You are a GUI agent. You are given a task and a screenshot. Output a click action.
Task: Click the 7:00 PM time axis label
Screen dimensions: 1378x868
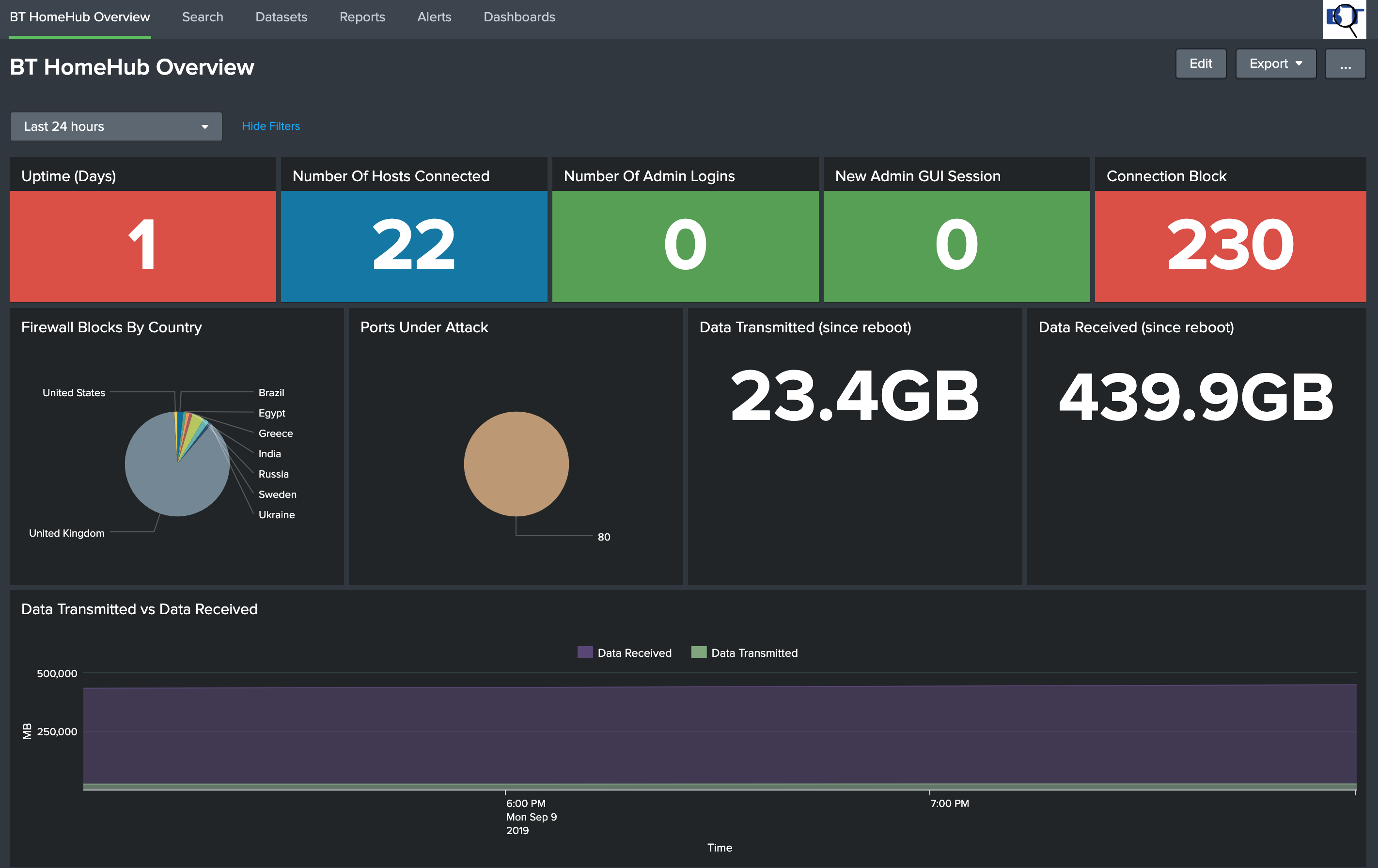[x=949, y=804]
